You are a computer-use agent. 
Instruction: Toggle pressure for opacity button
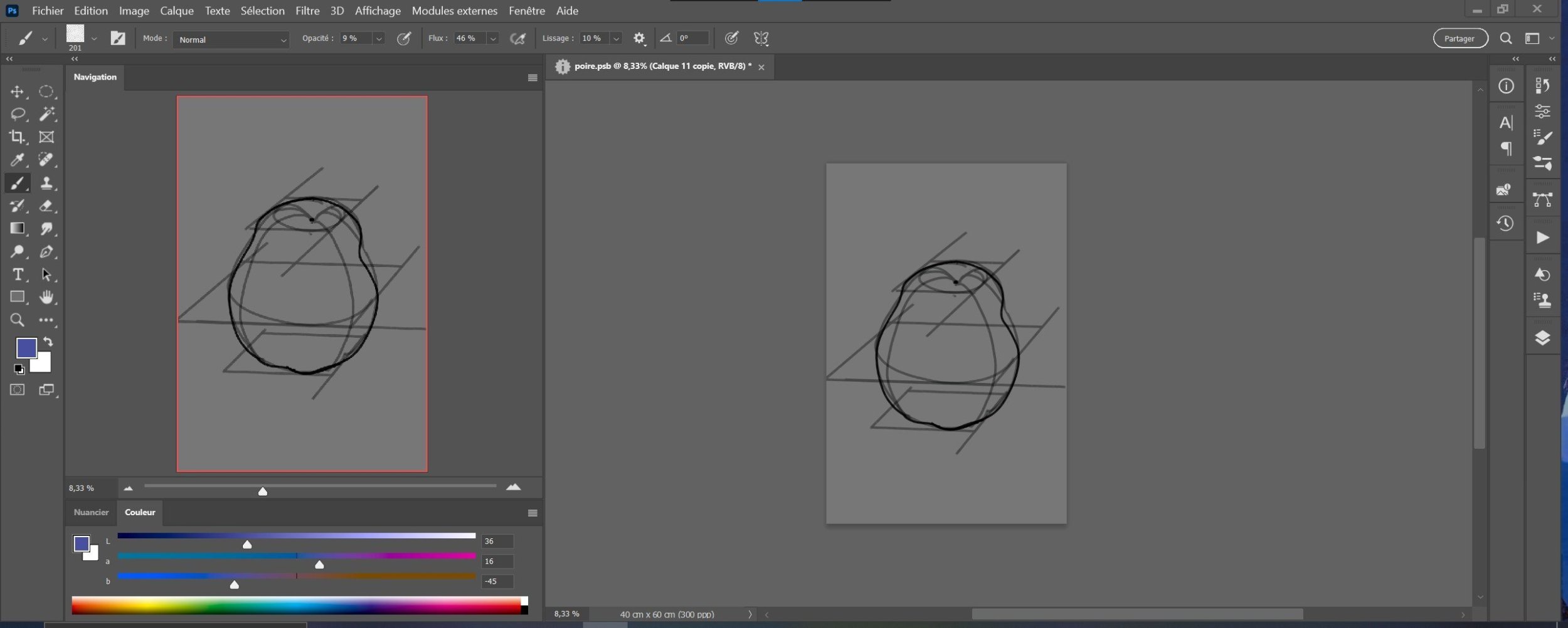[x=404, y=39]
